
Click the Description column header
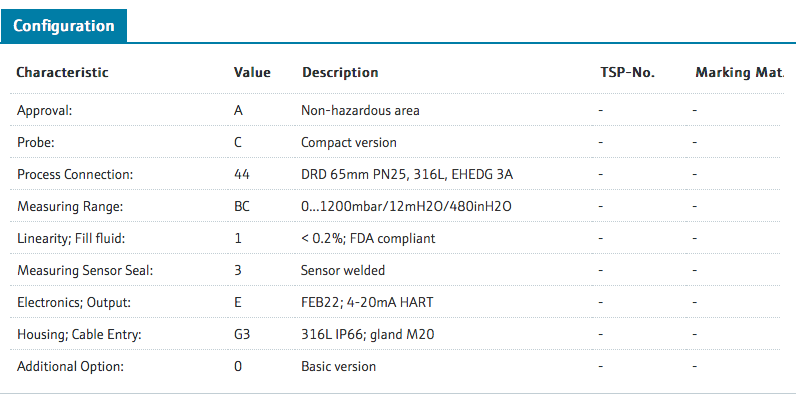[340, 73]
